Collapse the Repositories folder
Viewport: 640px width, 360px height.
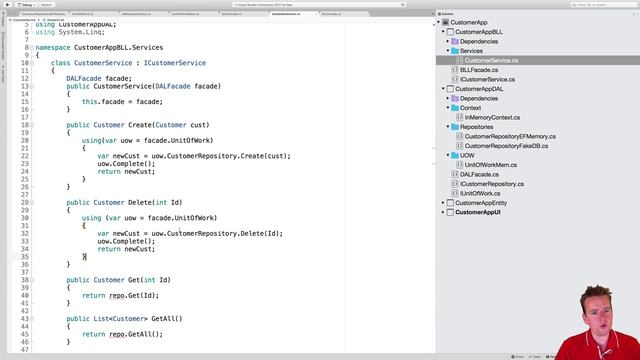(x=448, y=127)
